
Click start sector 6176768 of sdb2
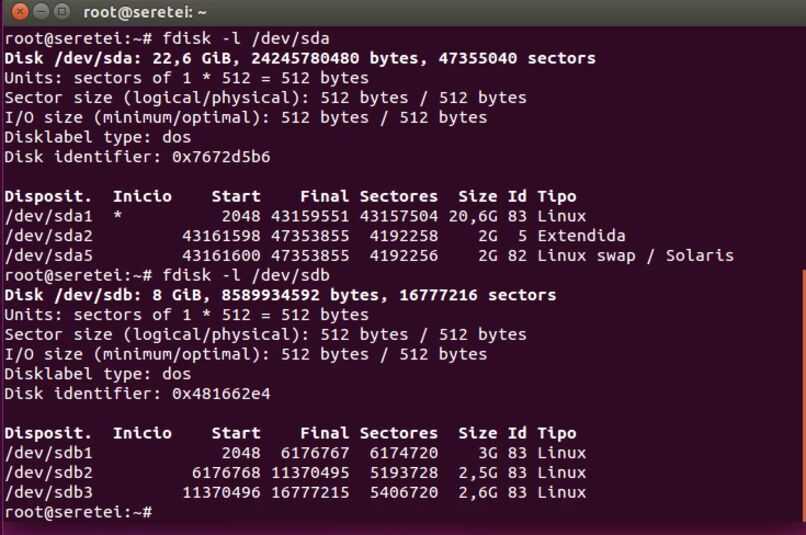[x=226, y=473]
